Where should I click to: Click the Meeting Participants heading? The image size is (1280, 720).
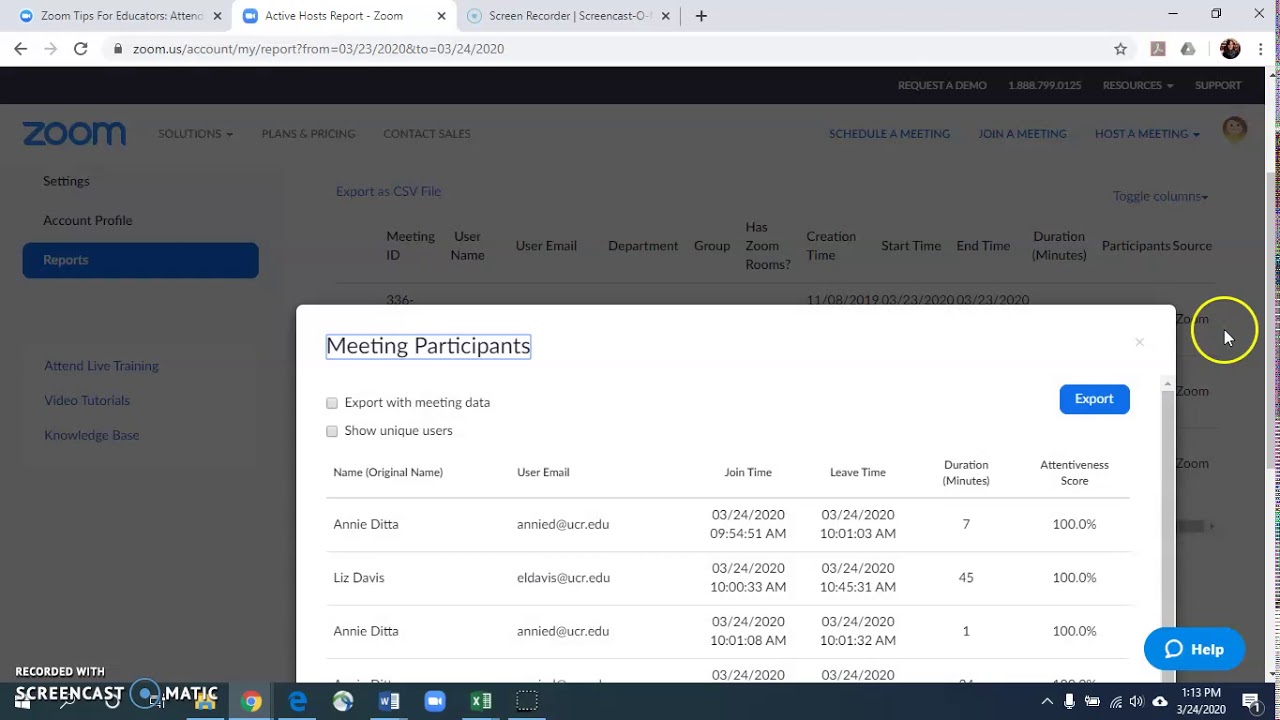pyautogui.click(x=428, y=346)
